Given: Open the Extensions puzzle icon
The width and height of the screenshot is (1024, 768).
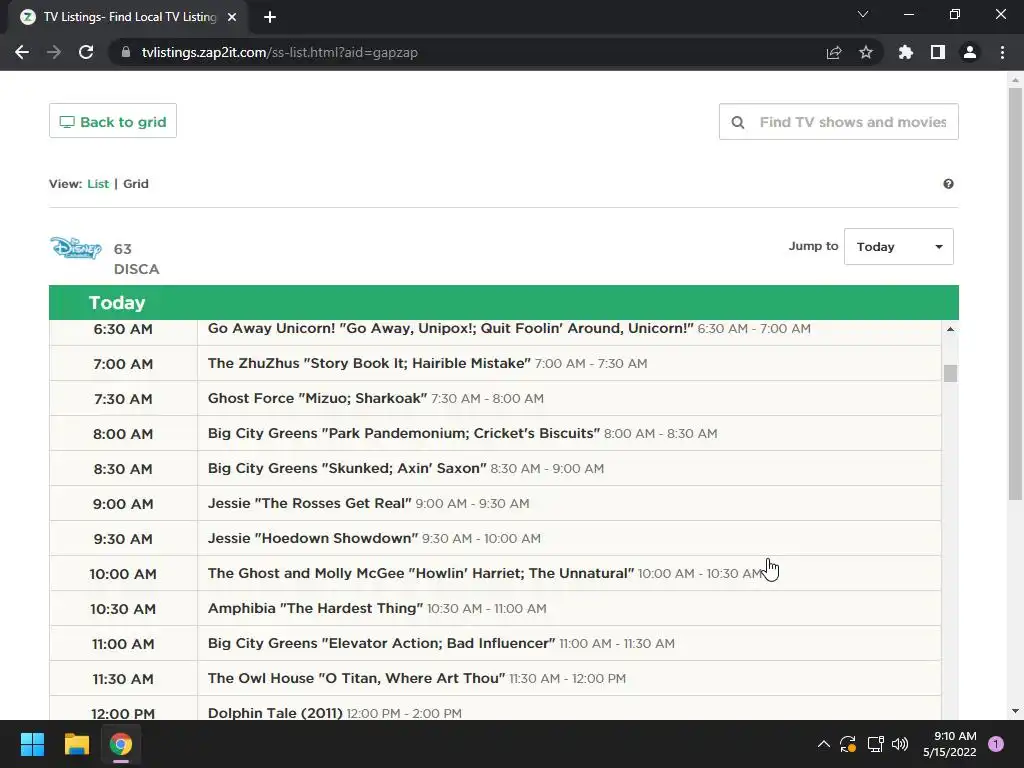Looking at the screenshot, I should click(x=906, y=52).
